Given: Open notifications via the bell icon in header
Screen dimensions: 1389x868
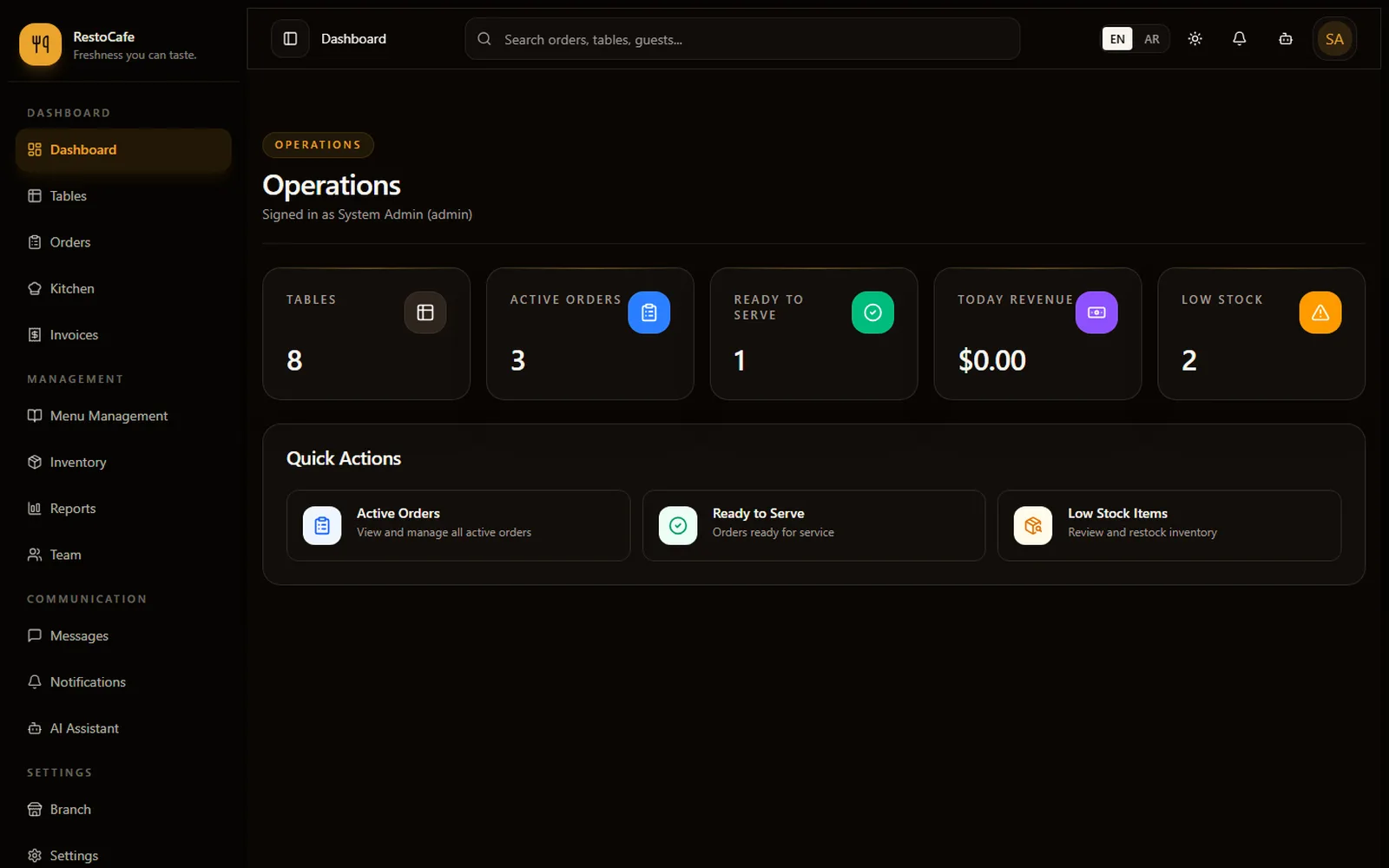Looking at the screenshot, I should click(1240, 39).
